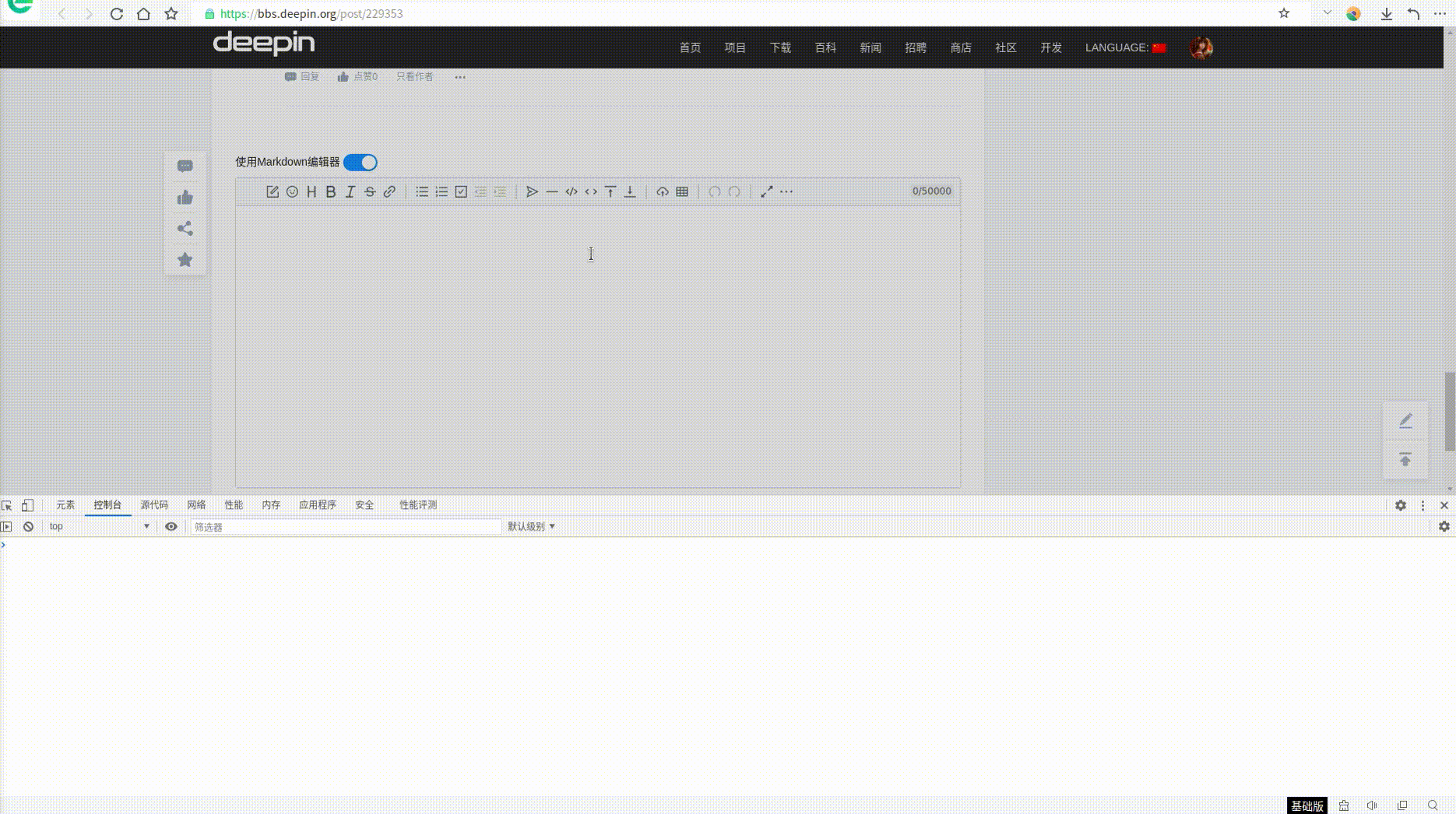
Task: Toggle the DevTools device toolbar
Action: [27, 505]
